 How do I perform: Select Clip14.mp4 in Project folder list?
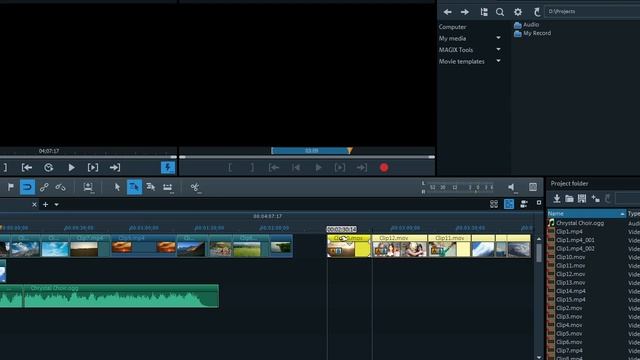pyautogui.click(x=571, y=291)
